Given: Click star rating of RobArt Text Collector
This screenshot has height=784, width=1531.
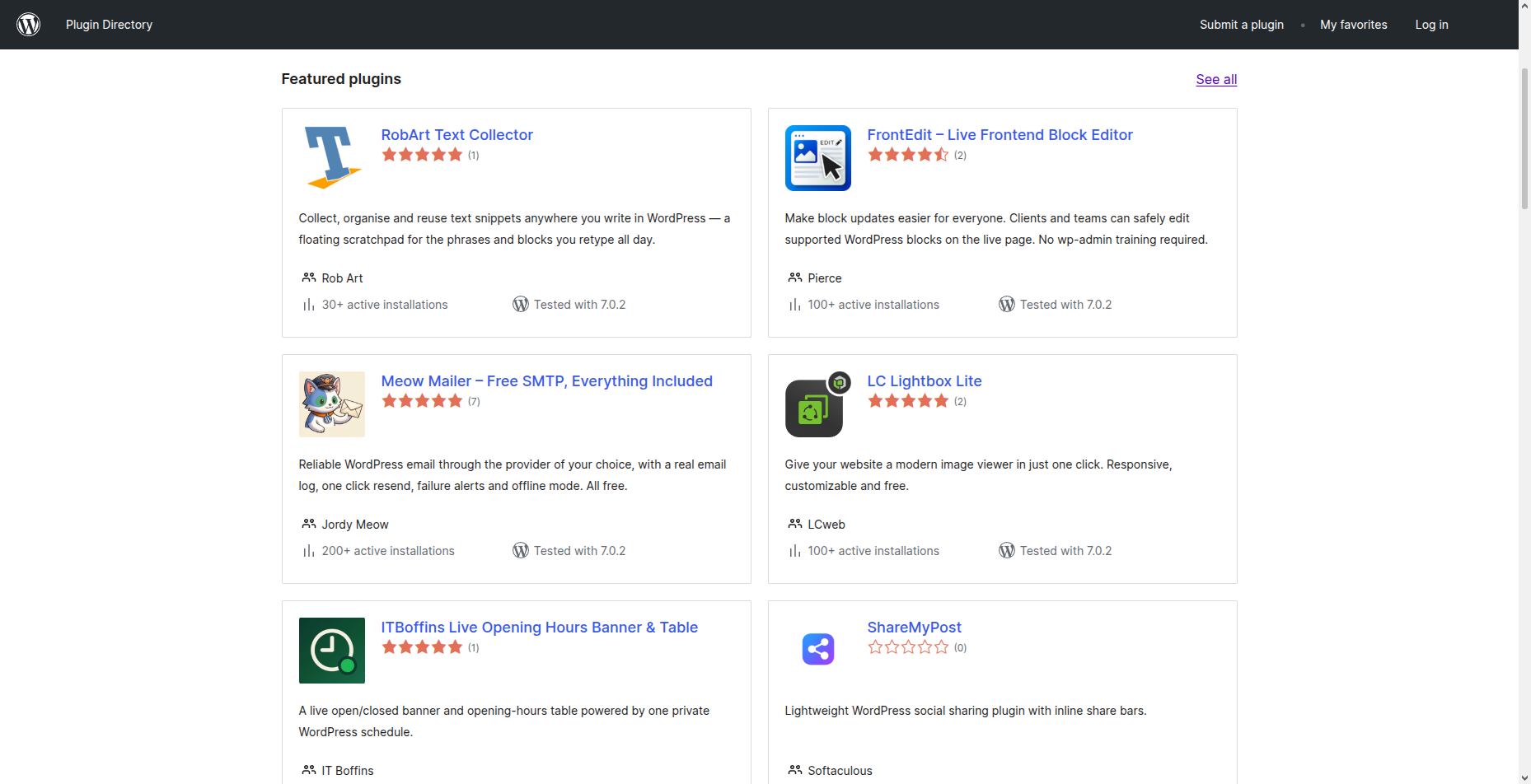Looking at the screenshot, I should (x=422, y=155).
